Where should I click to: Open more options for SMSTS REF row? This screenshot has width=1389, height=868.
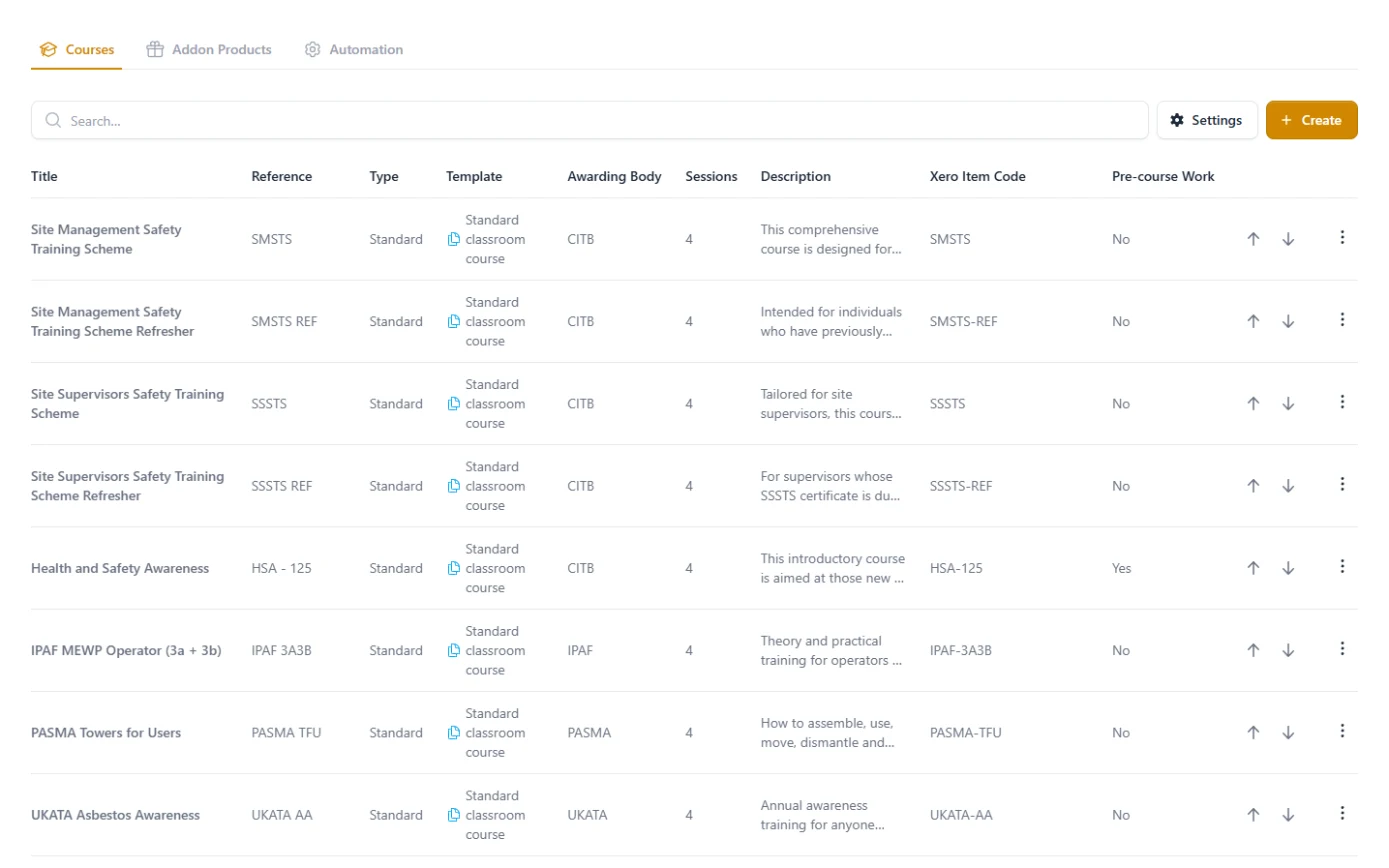coord(1342,320)
